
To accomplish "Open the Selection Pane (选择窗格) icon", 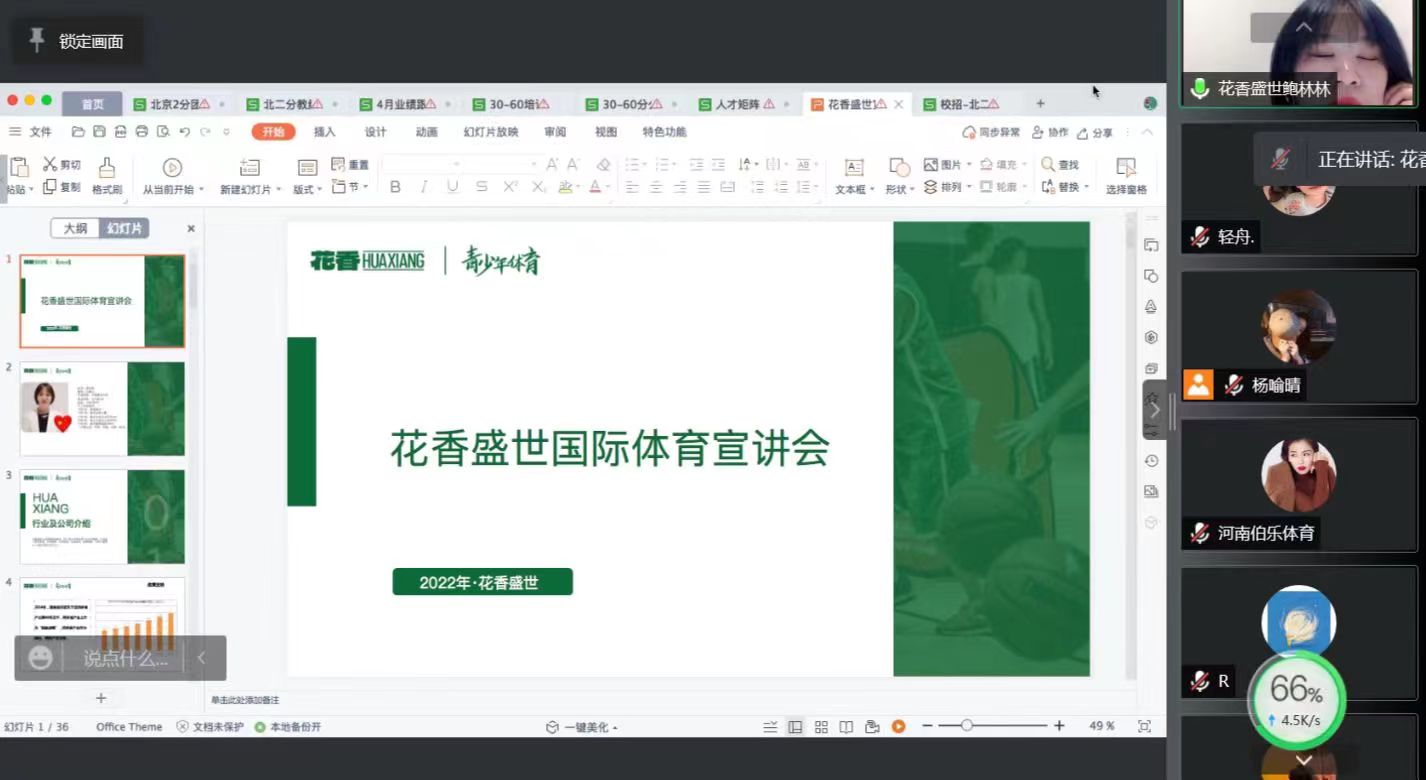I will point(1126,167).
